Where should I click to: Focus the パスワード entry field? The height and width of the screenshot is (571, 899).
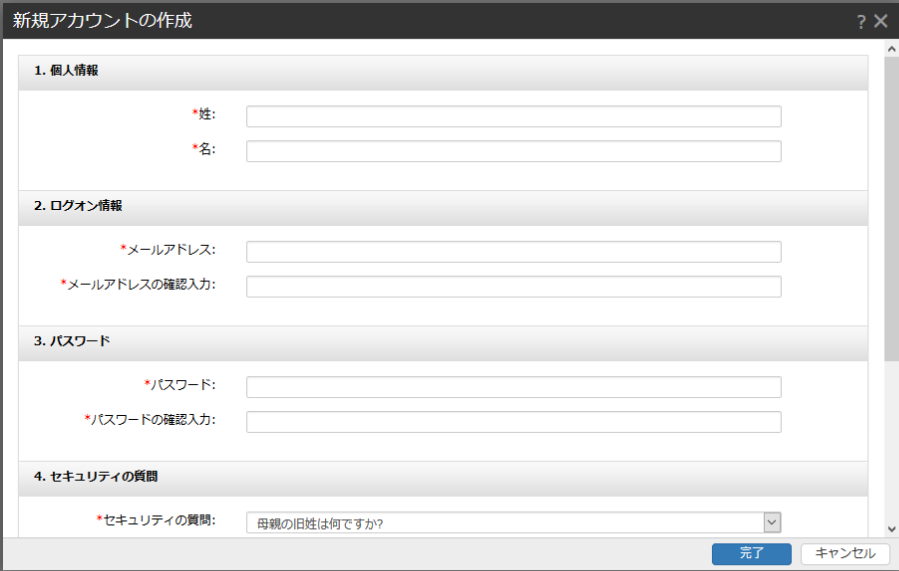coord(513,387)
